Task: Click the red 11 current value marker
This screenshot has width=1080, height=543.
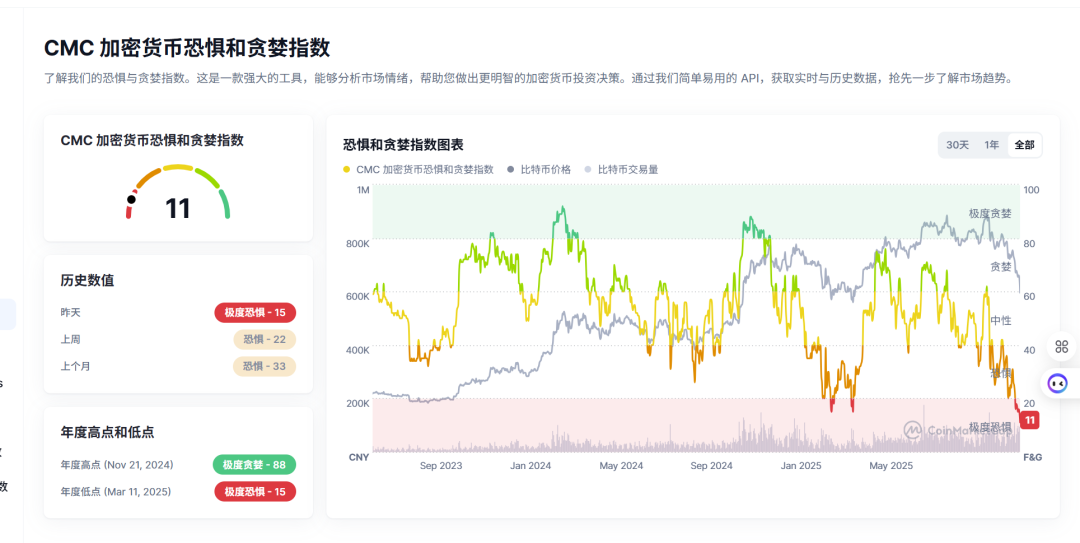Action: 1029,420
